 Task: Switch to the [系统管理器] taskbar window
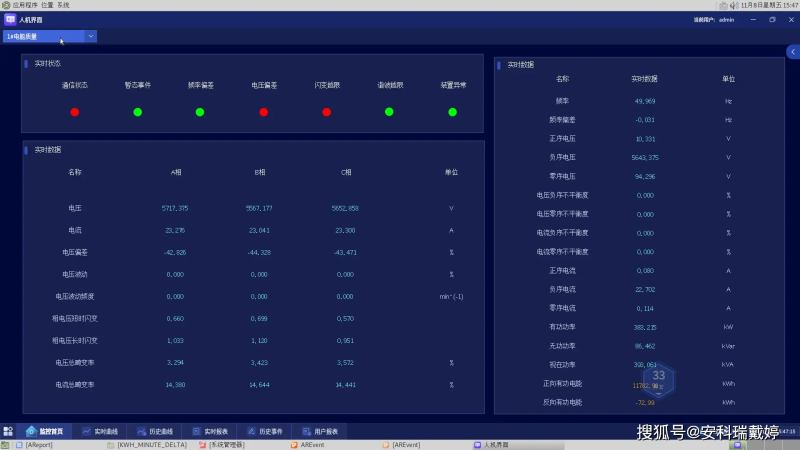pyautogui.click(x=221, y=445)
